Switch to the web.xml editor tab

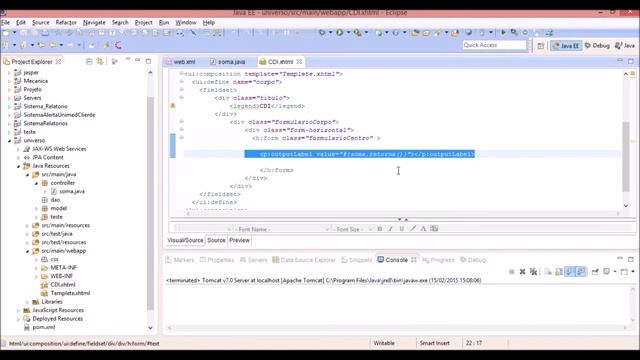click(x=181, y=62)
